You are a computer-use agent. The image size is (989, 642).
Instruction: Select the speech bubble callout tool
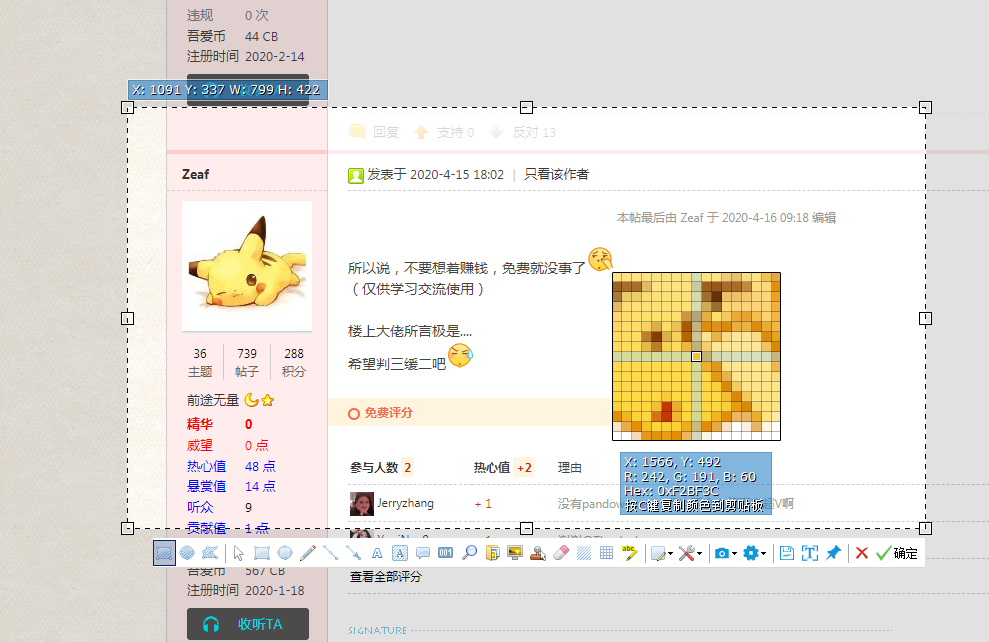423,553
